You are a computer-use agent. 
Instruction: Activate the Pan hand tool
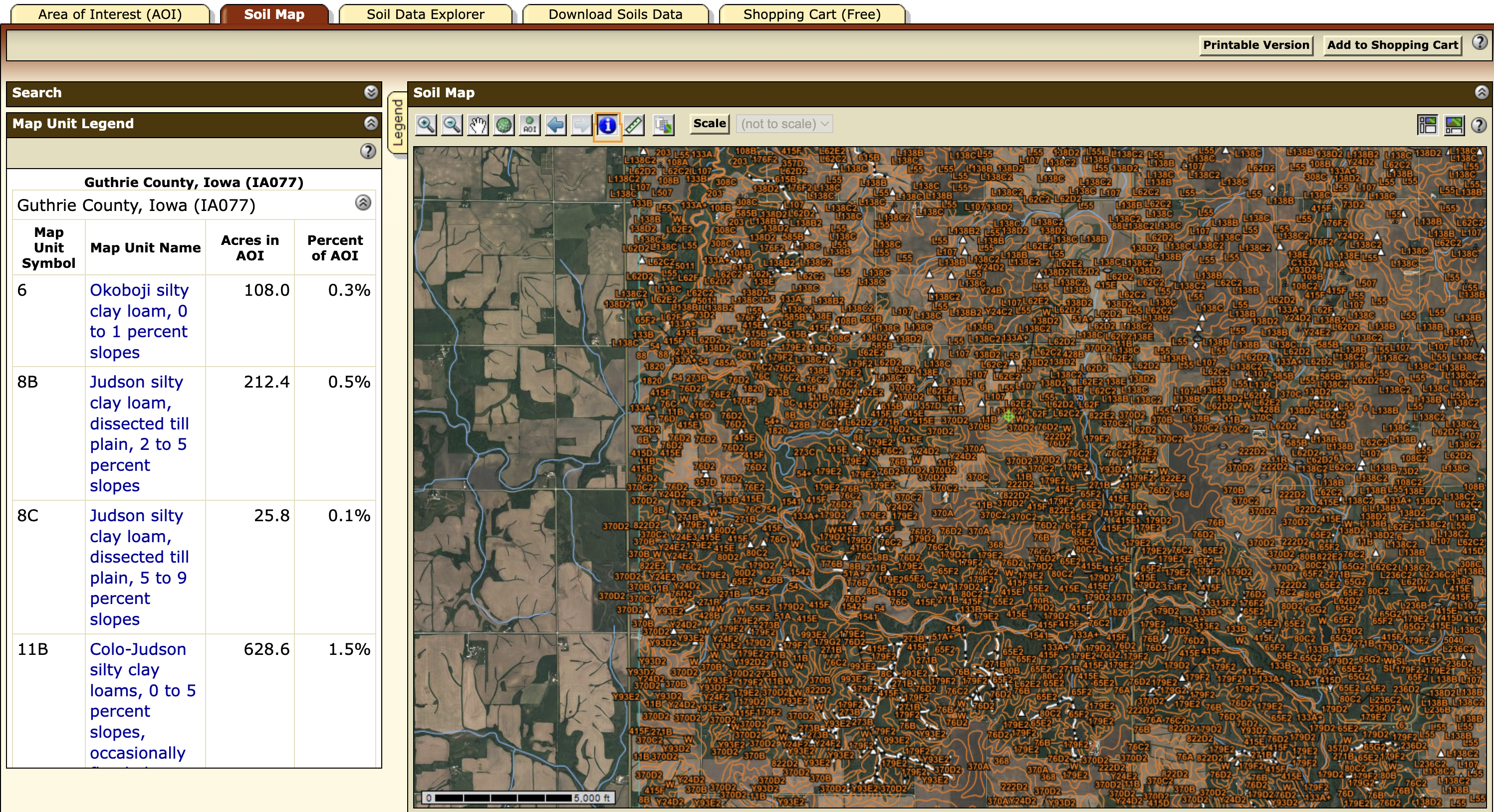click(x=478, y=125)
